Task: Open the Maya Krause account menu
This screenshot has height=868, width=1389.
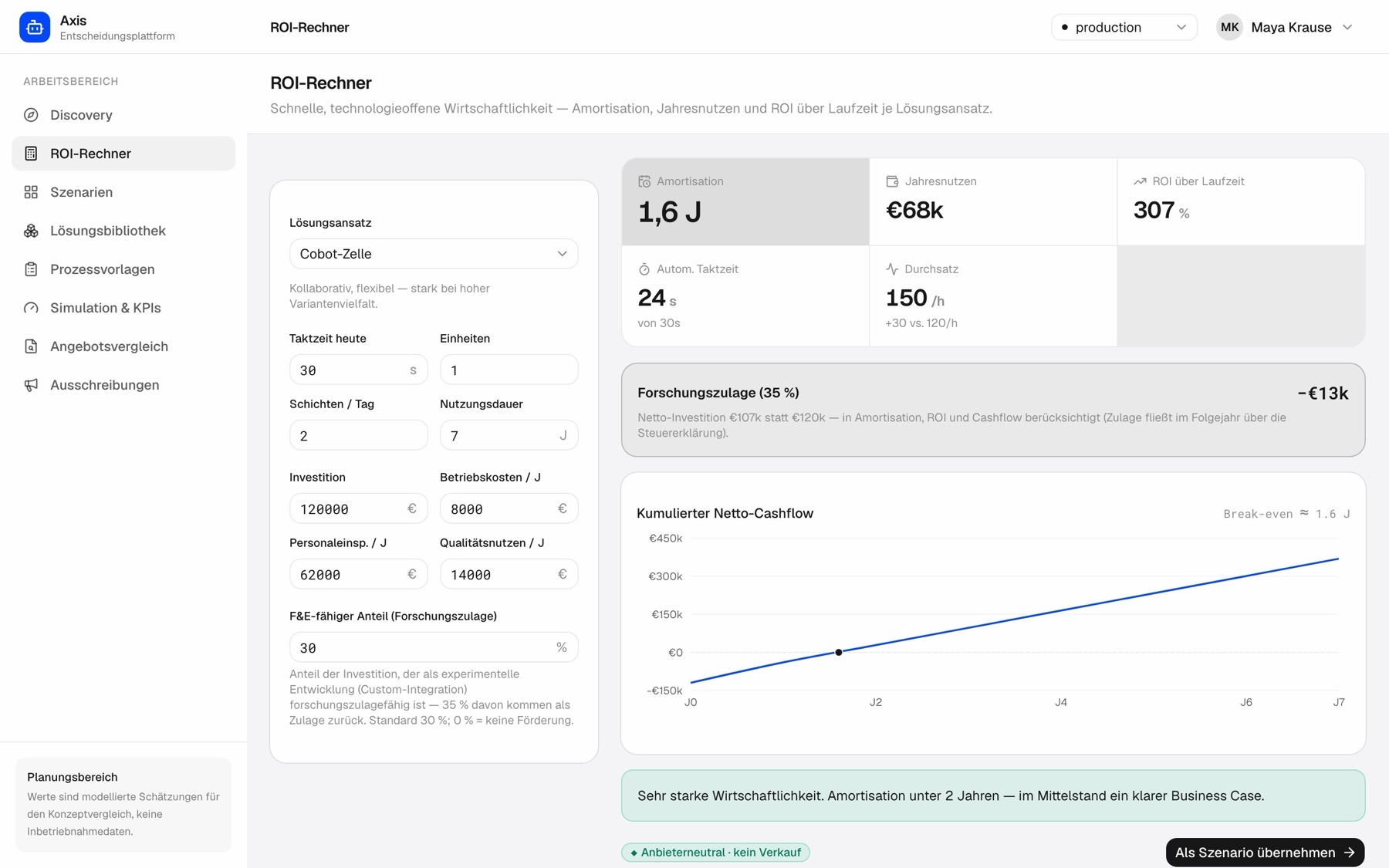Action: (x=1285, y=27)
